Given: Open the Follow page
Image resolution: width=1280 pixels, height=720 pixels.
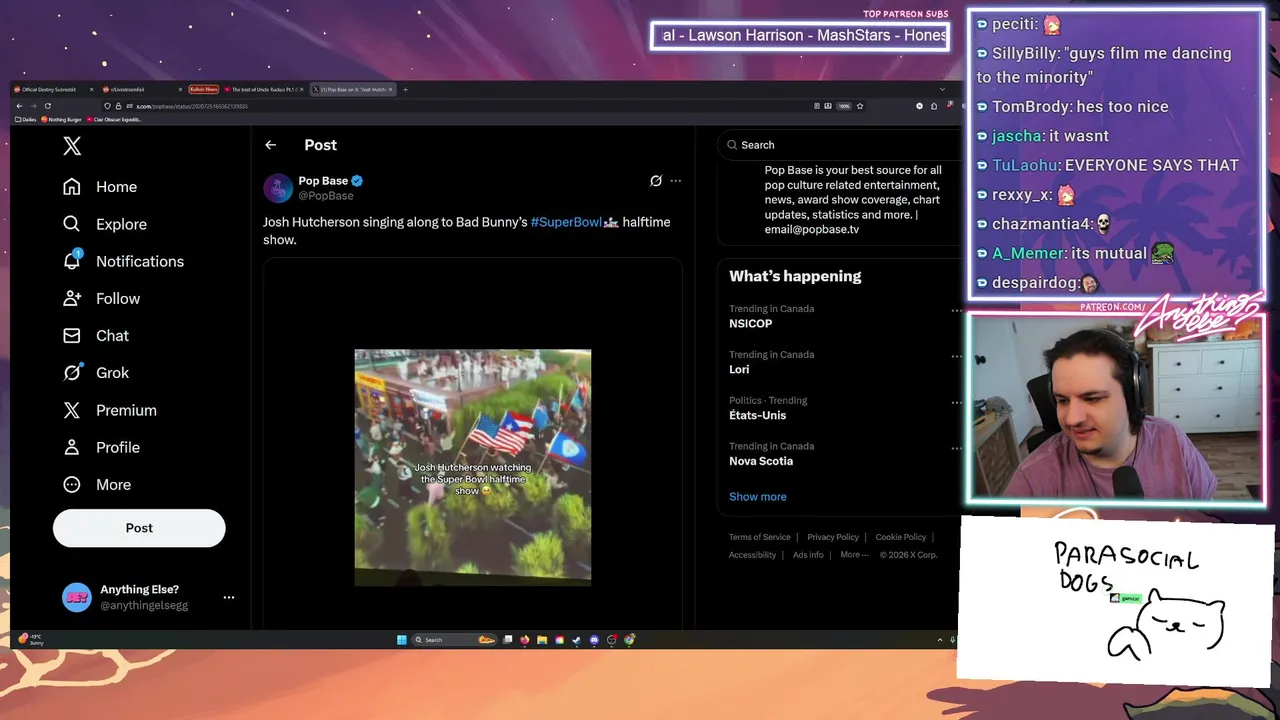Looking at the screenshot, I should point(101,298).
